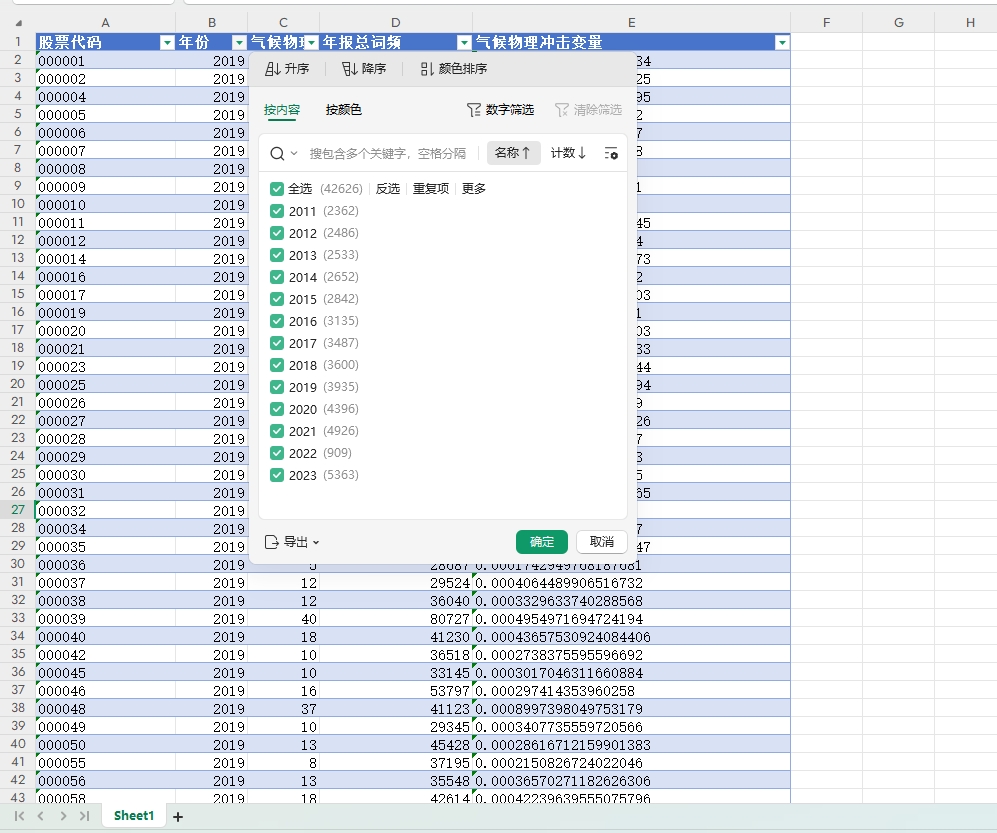Open the 气候物理冲击变量 column filter arrow

click(781, 42)
